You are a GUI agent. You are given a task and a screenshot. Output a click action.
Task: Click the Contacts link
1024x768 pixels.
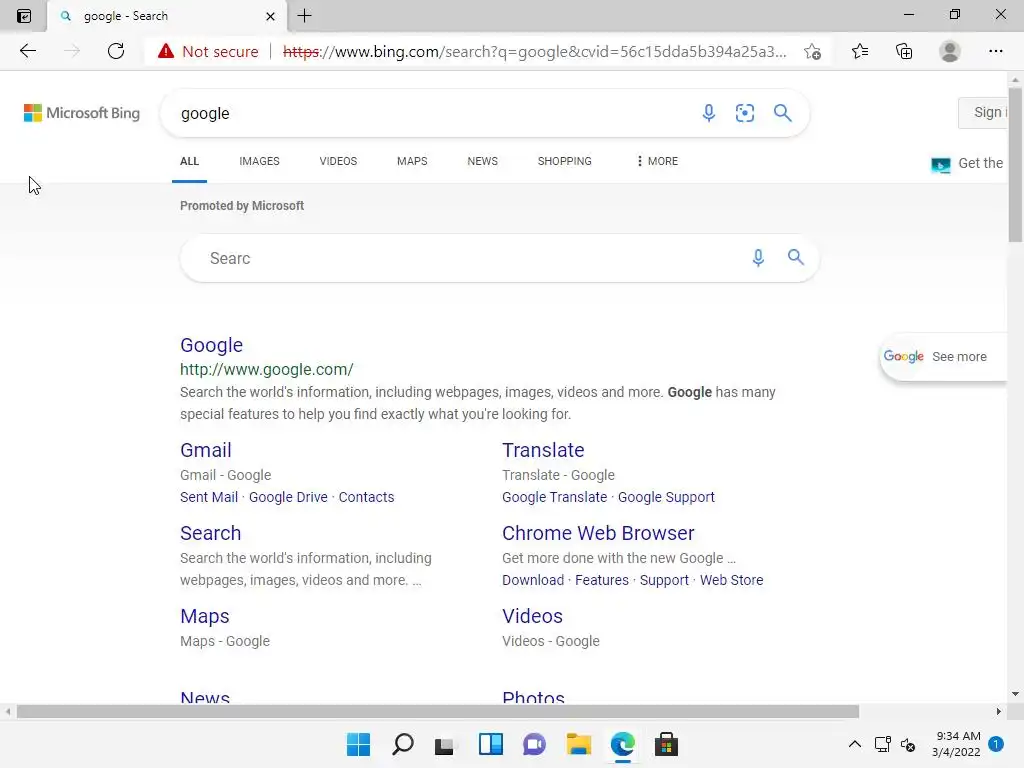[x=366, y=497]
